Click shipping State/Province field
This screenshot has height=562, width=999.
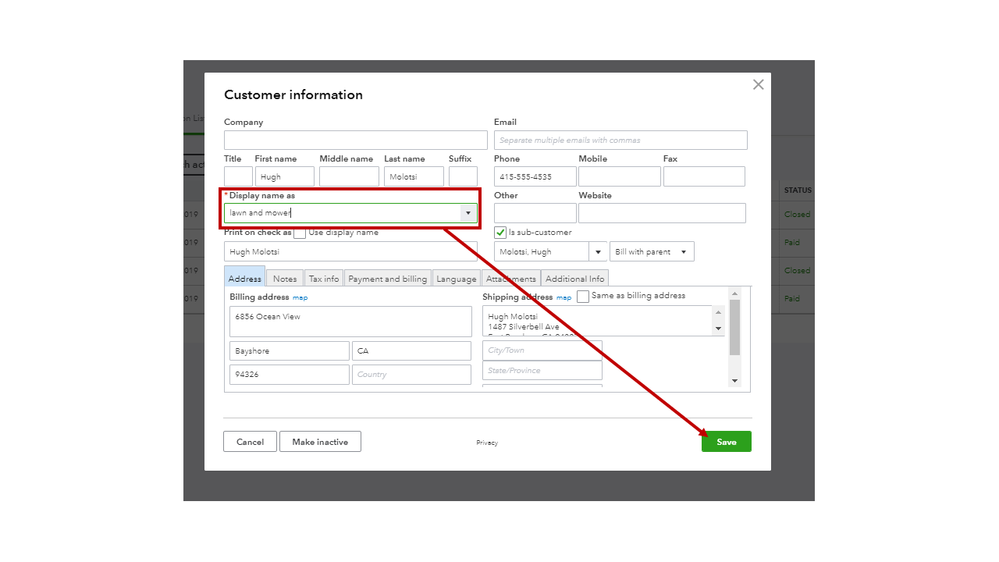[x=542, y=370]
